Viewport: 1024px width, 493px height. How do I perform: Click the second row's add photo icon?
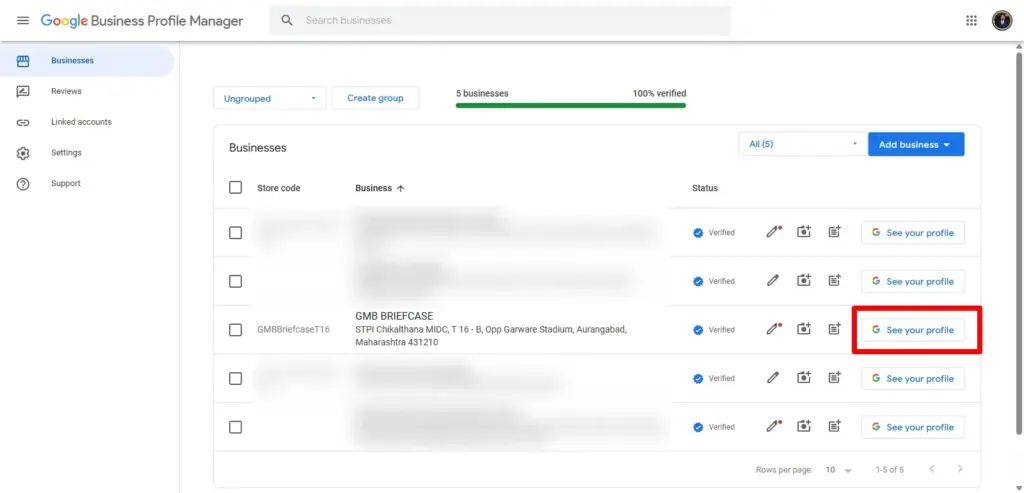(804, 281)
